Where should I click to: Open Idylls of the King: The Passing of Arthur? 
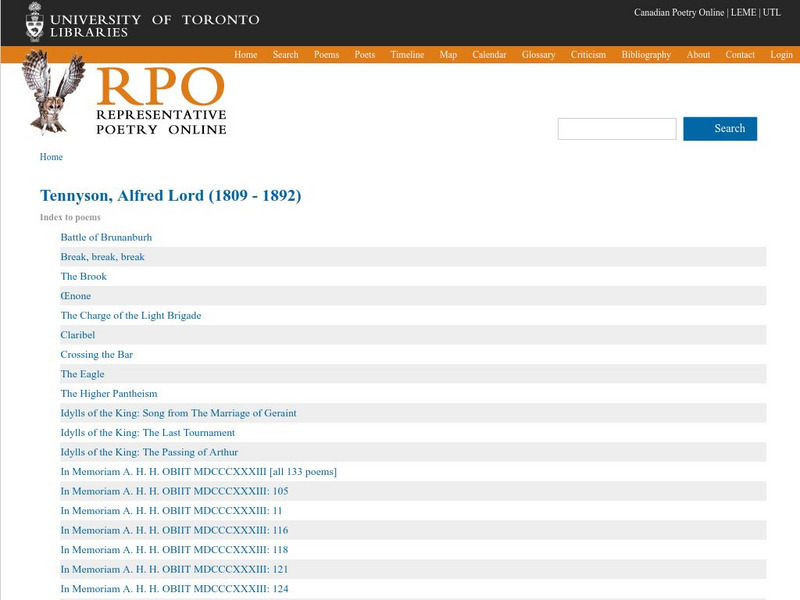(149, 452)
